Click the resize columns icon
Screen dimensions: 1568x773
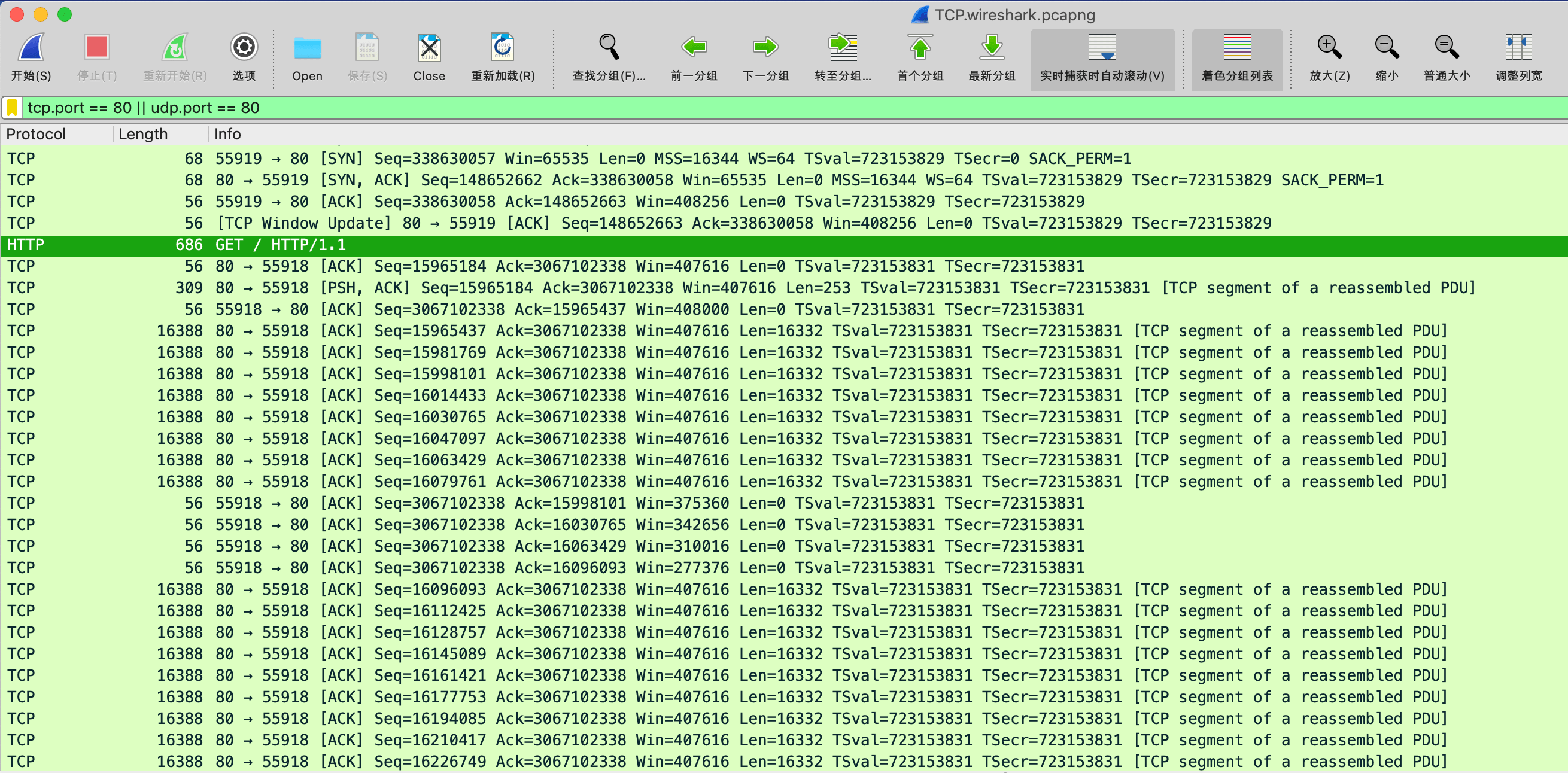[1518, 47]
